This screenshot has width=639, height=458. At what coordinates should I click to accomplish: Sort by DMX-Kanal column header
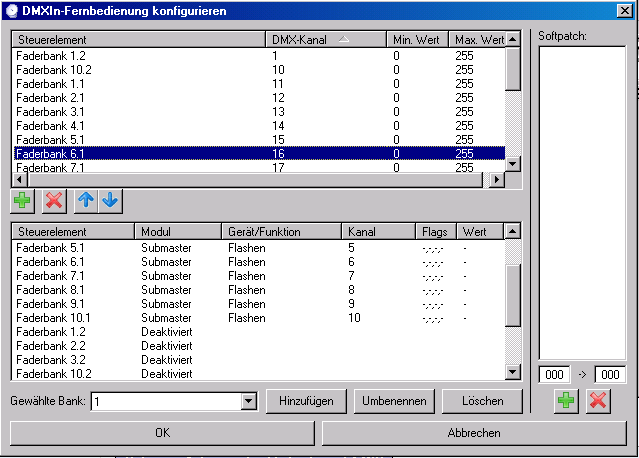coord(326,39)
